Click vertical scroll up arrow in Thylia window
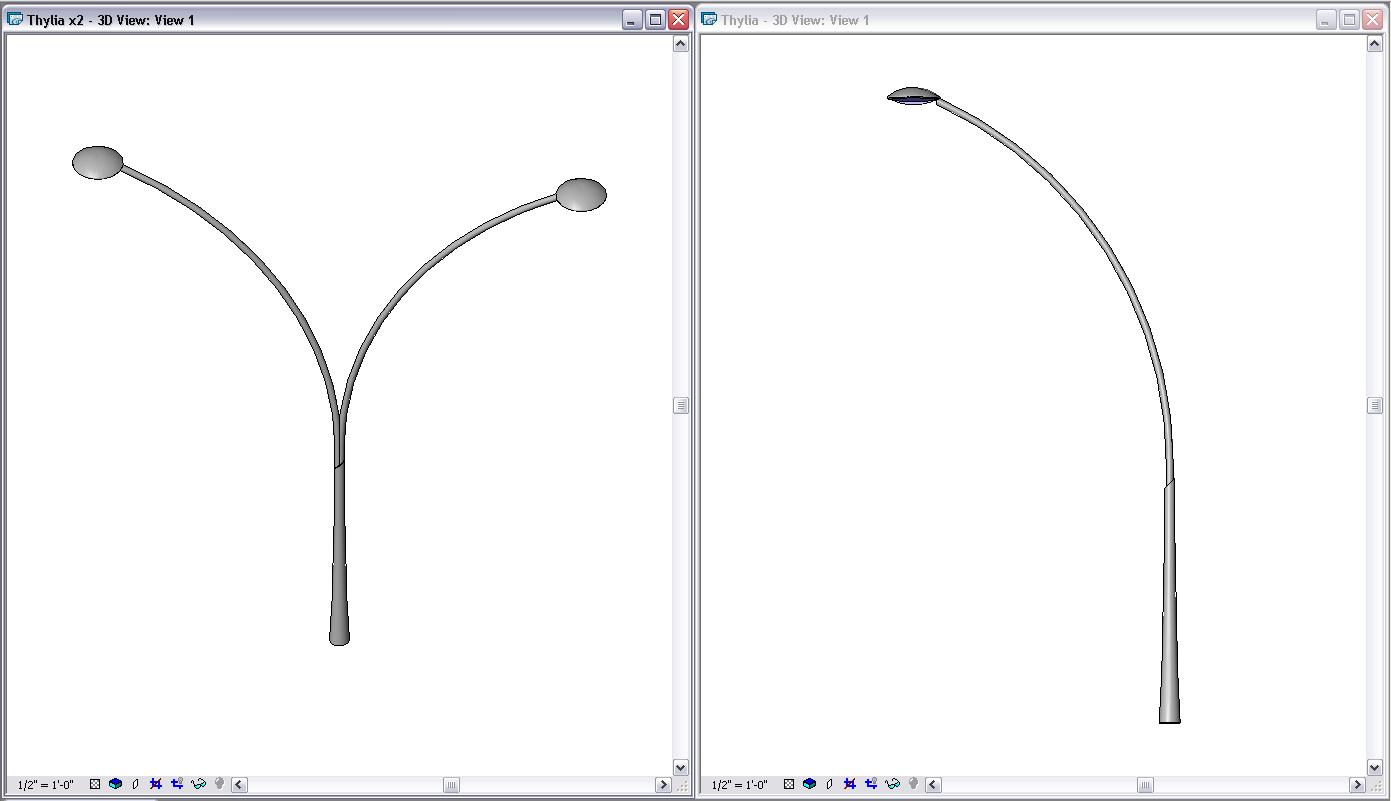 click(x=1375, y=44)
